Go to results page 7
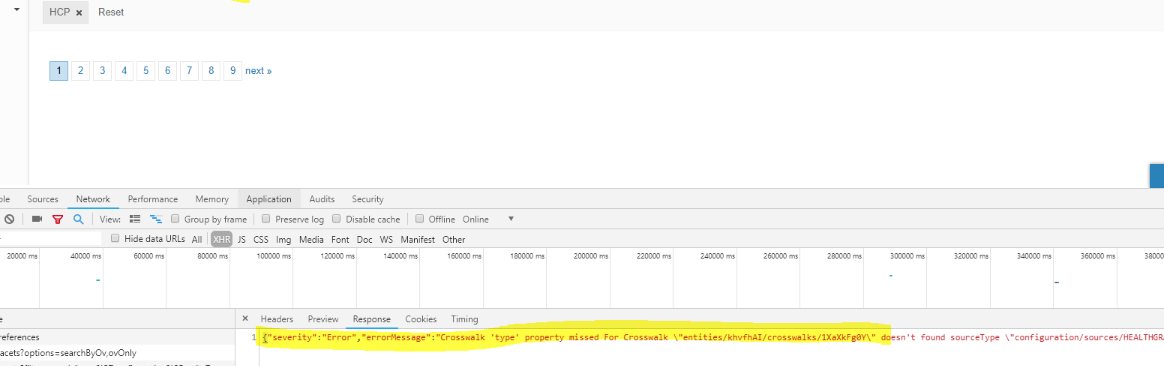1164x366 pixels. pyautogui.click(x=189, y=71)
